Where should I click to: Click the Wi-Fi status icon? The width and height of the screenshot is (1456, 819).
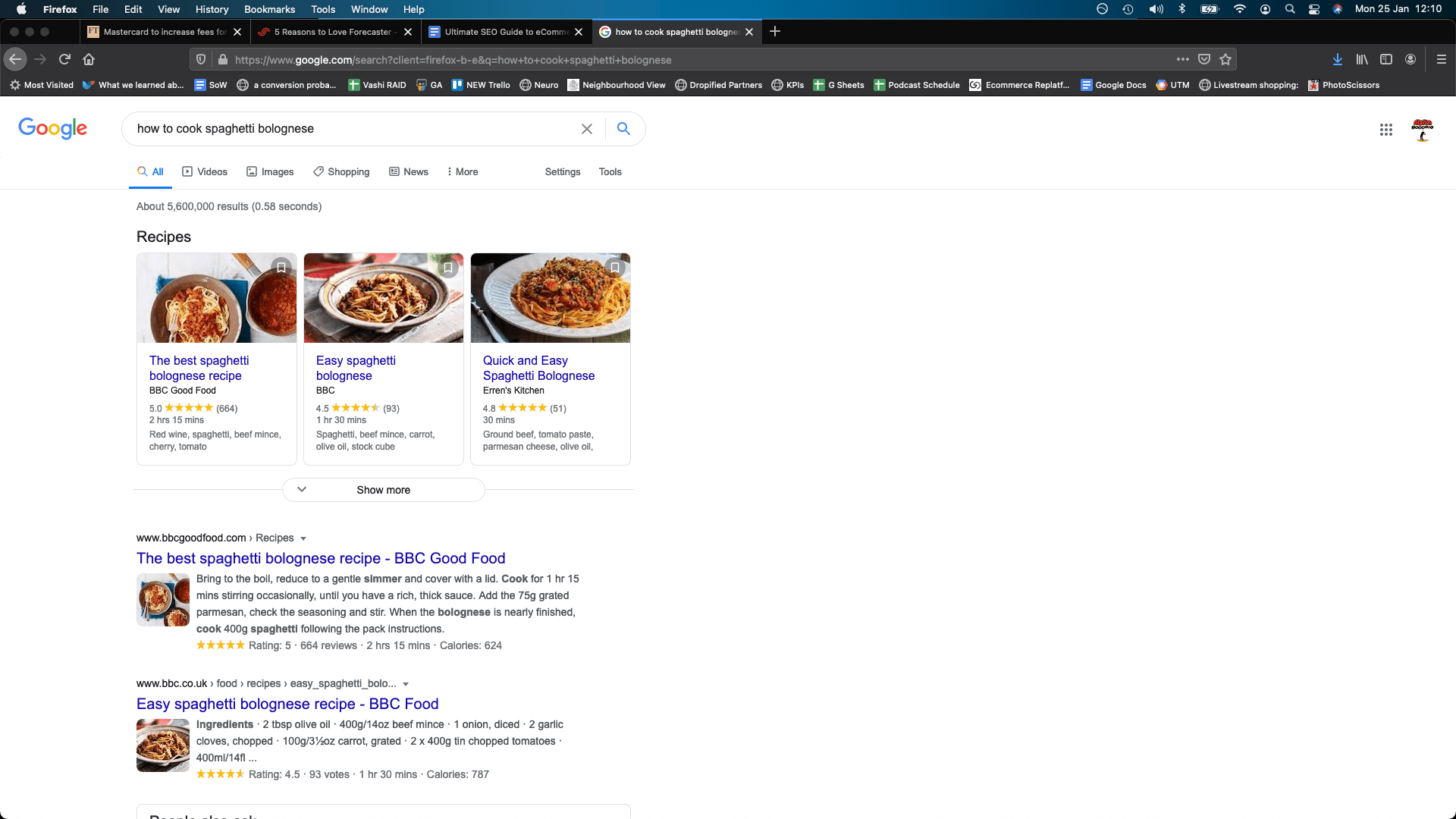coord(1240,9)
